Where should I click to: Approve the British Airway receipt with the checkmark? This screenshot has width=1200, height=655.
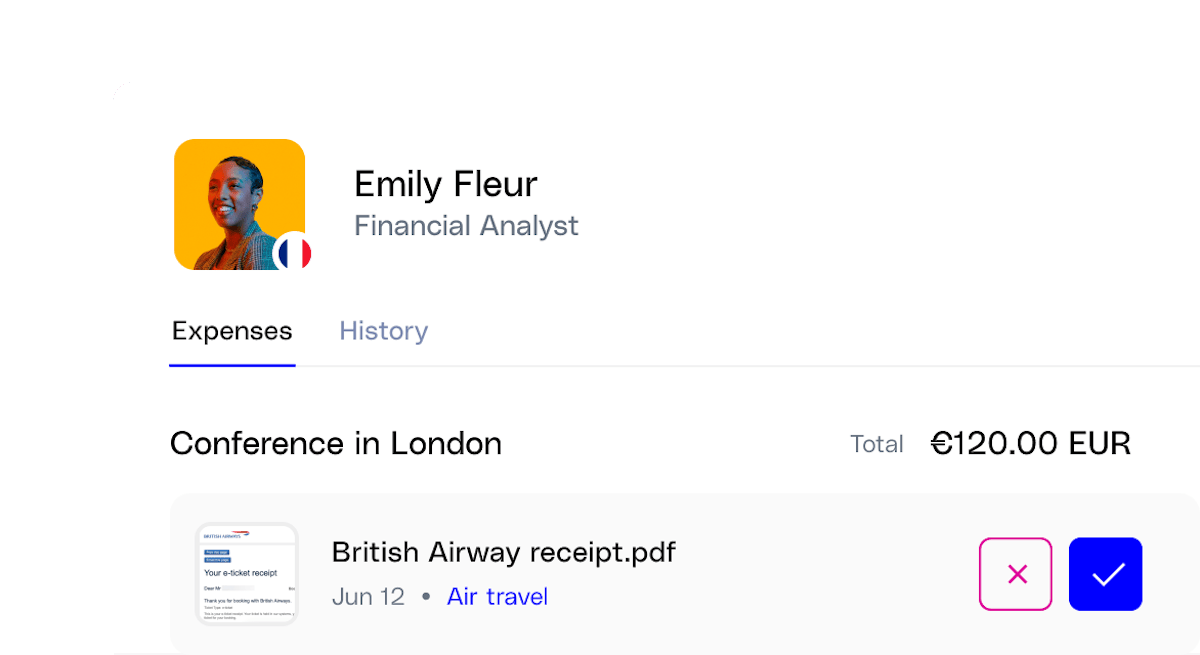1105,574
